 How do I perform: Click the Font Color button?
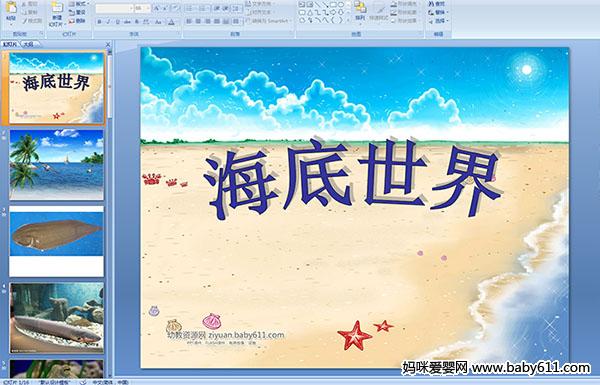(171, 22)
